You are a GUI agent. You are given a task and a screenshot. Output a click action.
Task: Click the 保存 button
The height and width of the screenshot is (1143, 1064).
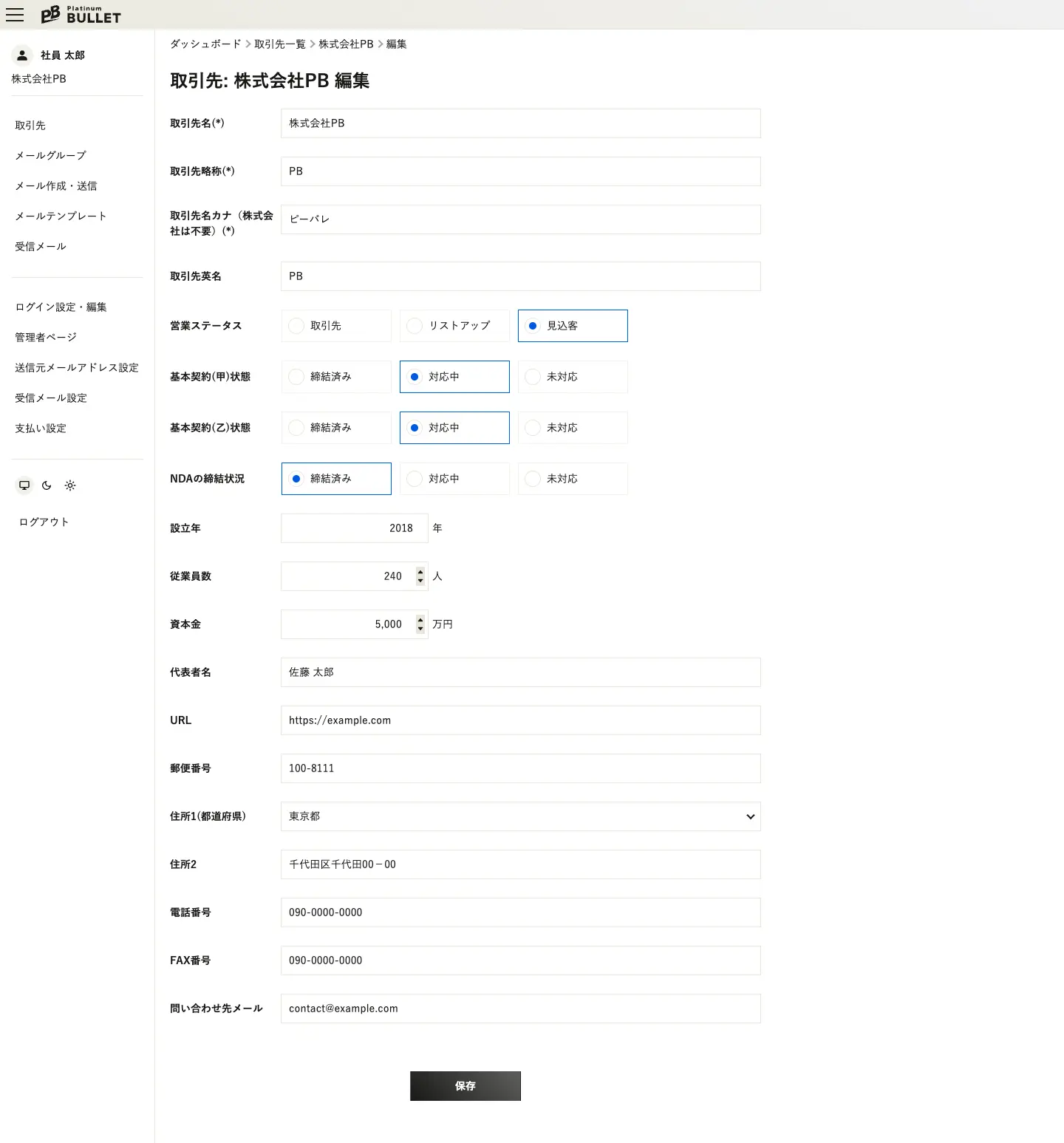tap(465, 1086)
